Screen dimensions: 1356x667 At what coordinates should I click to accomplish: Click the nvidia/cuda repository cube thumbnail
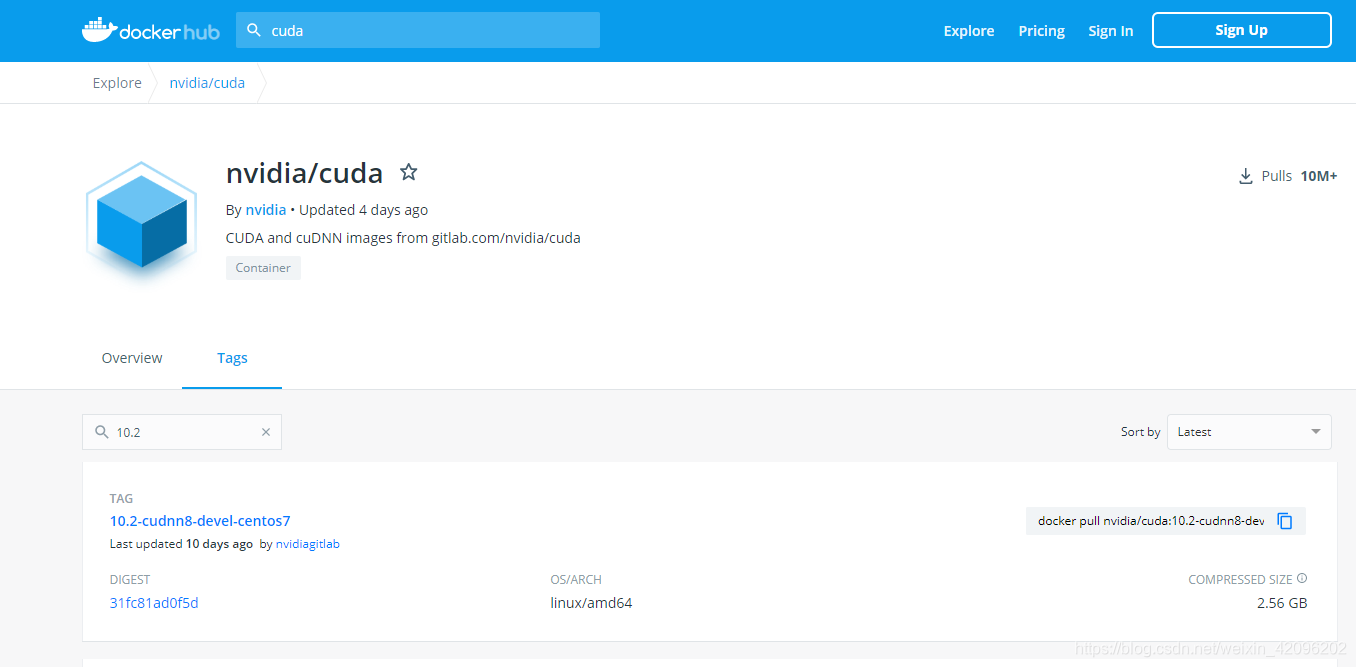click(141, 221)
